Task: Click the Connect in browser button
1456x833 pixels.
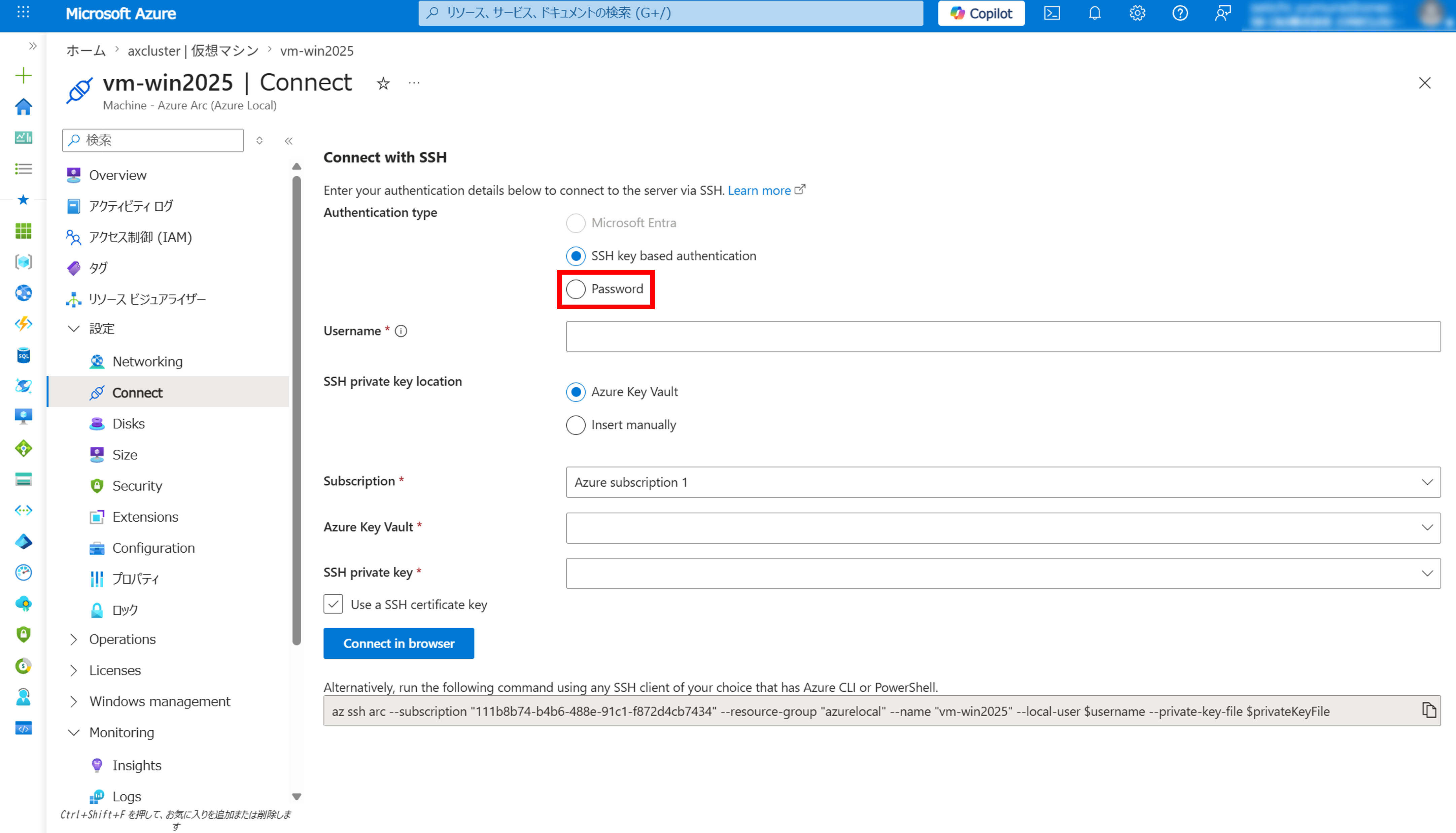Action: click(399, 643)
